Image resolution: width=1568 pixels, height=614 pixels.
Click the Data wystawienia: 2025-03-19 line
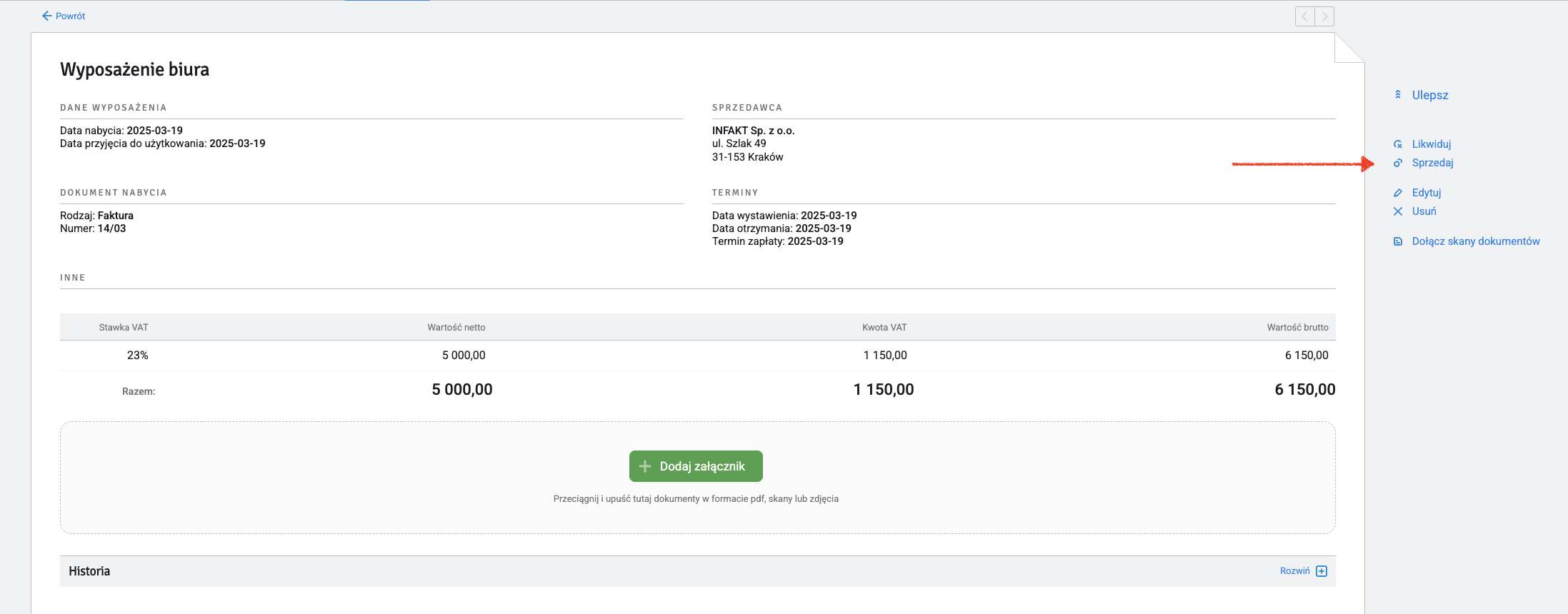coord(784,216)
